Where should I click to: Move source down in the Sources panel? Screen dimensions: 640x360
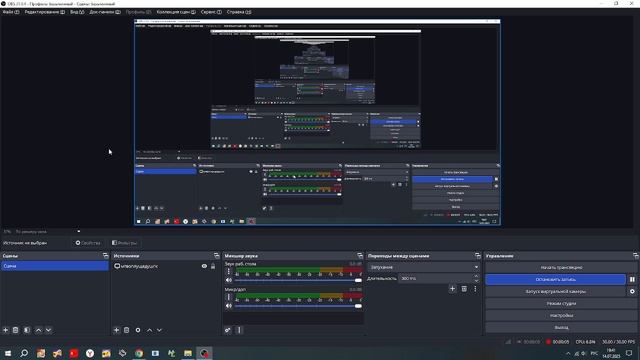point(159,330)
